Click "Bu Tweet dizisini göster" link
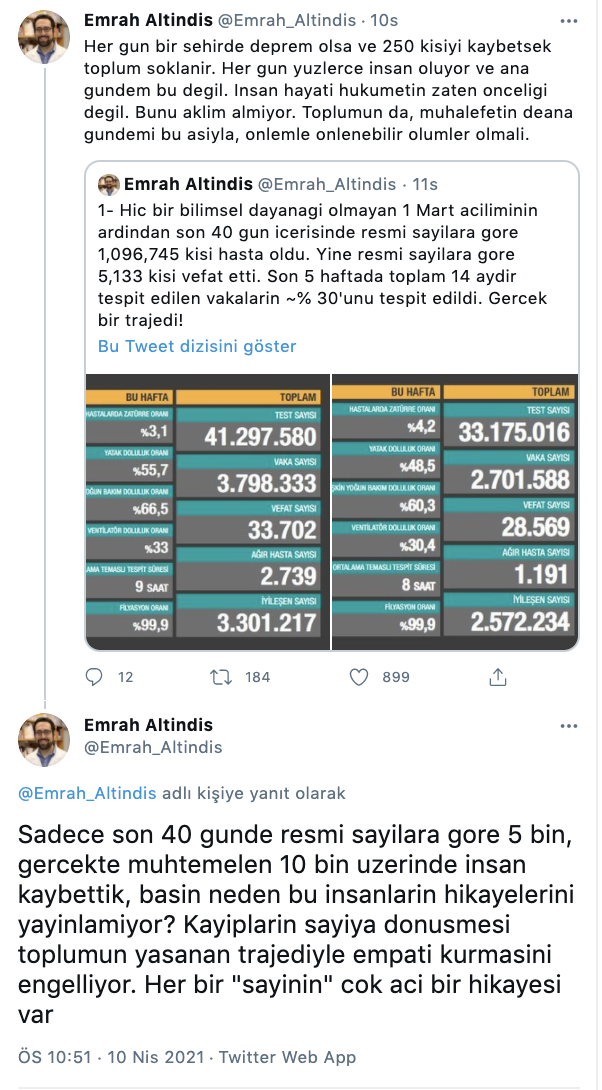 [x=197, y=346]
